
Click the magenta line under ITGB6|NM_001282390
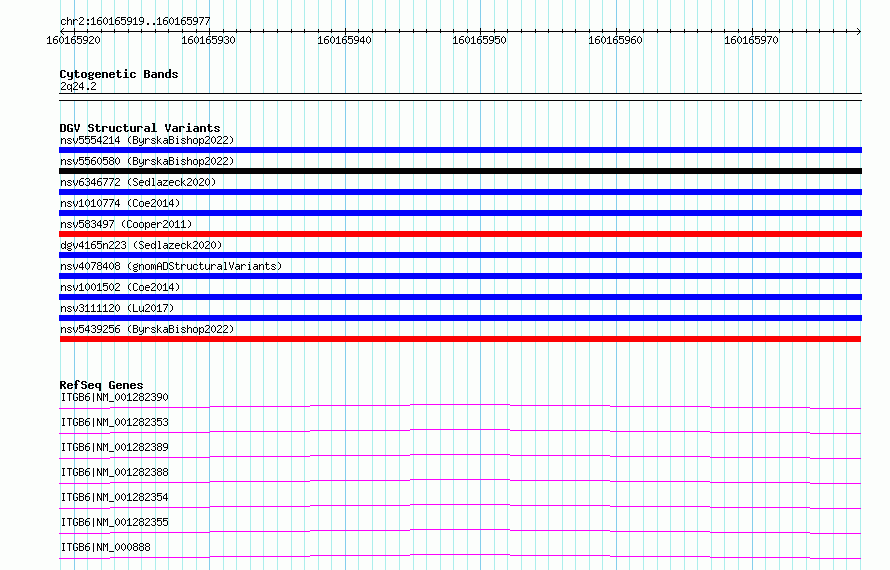(460, 406)
